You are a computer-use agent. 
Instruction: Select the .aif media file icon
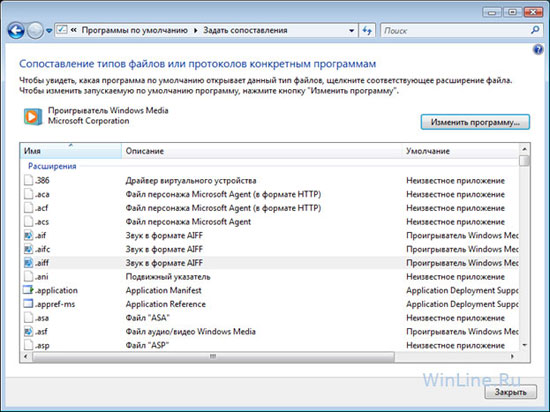(x=28, y=235)
